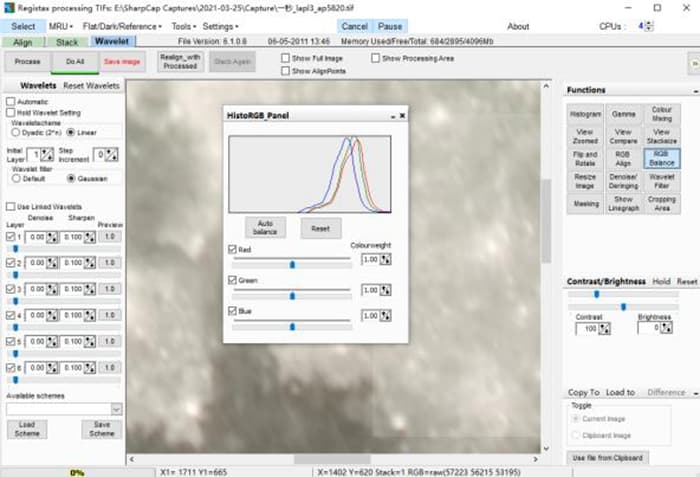Switch to the Align tab

coord(24,42)
